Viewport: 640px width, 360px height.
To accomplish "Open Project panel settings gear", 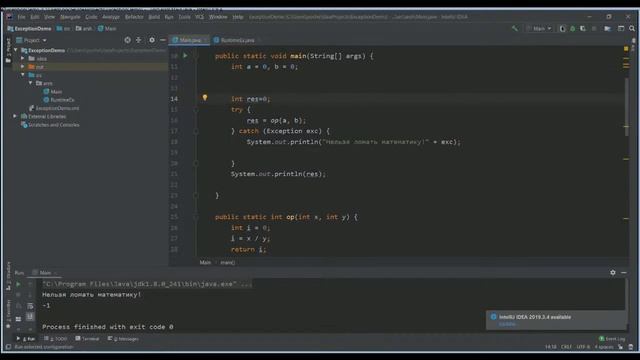I will point(152,40).
